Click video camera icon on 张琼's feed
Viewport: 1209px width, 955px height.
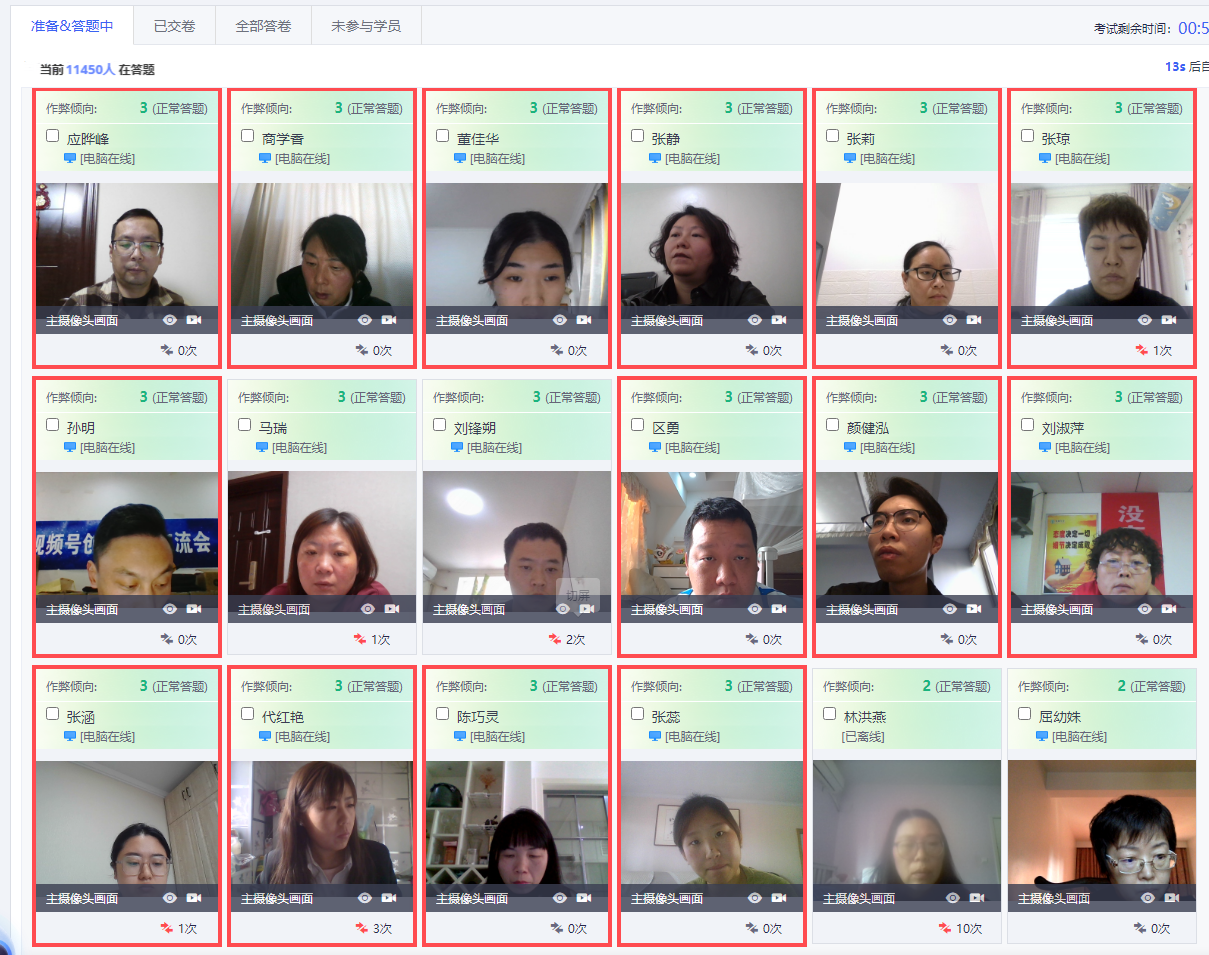1169,320
